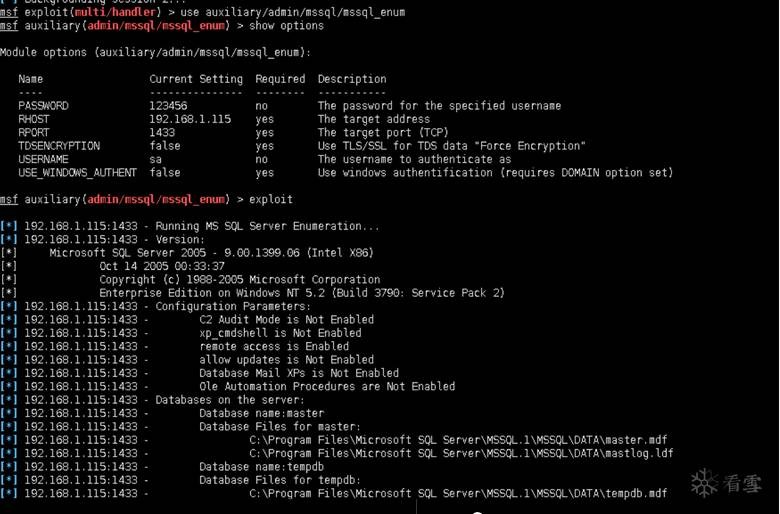Click the 'Running MS SQL Server Enumeration' line
The width and height of the screenshot is (780, 514).
pos(267,226)
